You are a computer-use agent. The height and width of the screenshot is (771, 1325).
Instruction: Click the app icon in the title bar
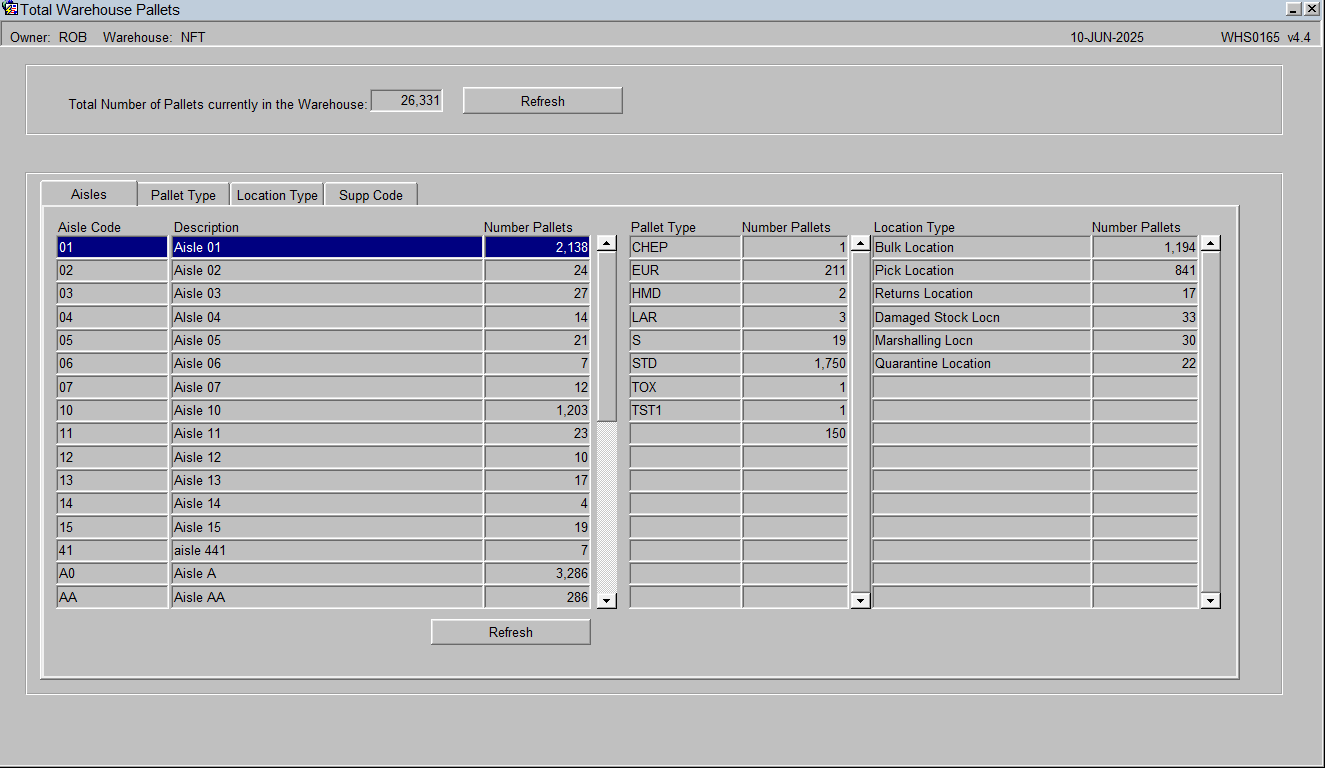11,9
